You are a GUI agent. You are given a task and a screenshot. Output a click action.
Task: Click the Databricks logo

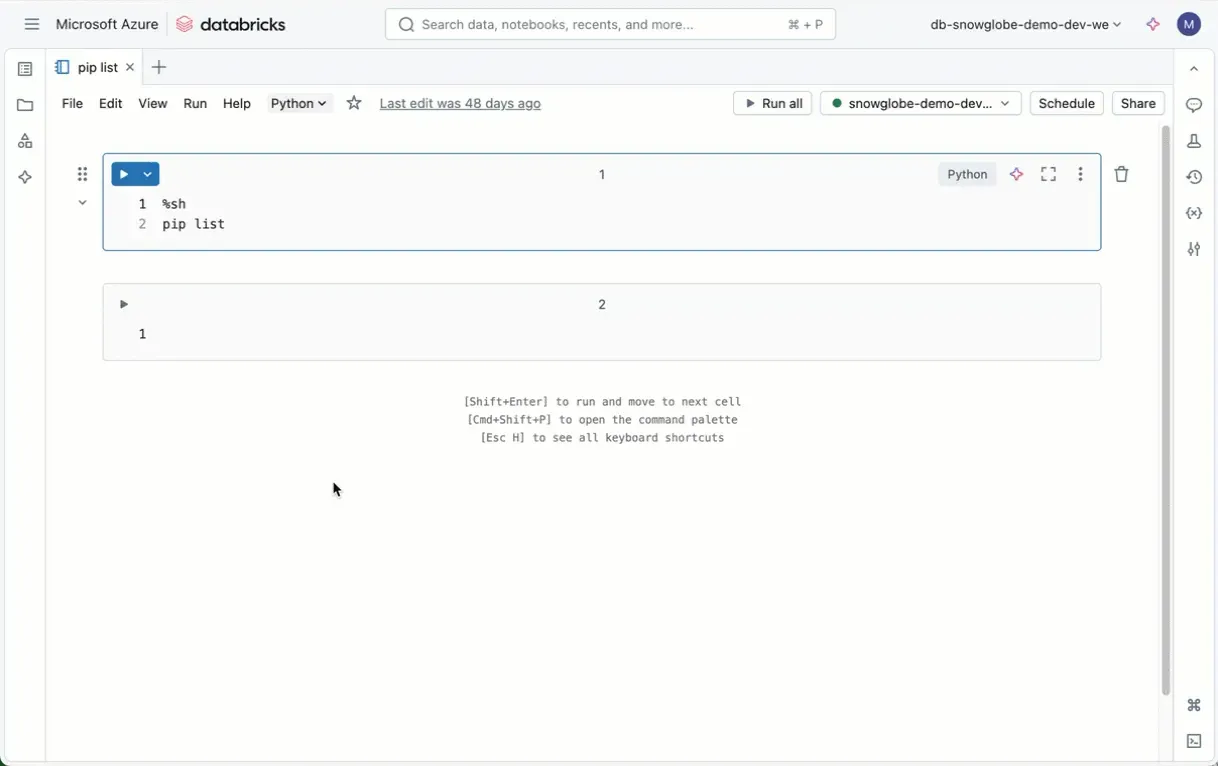click(x=231, y=24)
